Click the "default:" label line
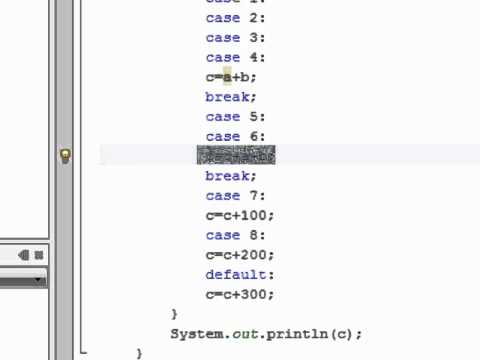The image size is (480, 360). pyautogui.click(x=240, y=275)
